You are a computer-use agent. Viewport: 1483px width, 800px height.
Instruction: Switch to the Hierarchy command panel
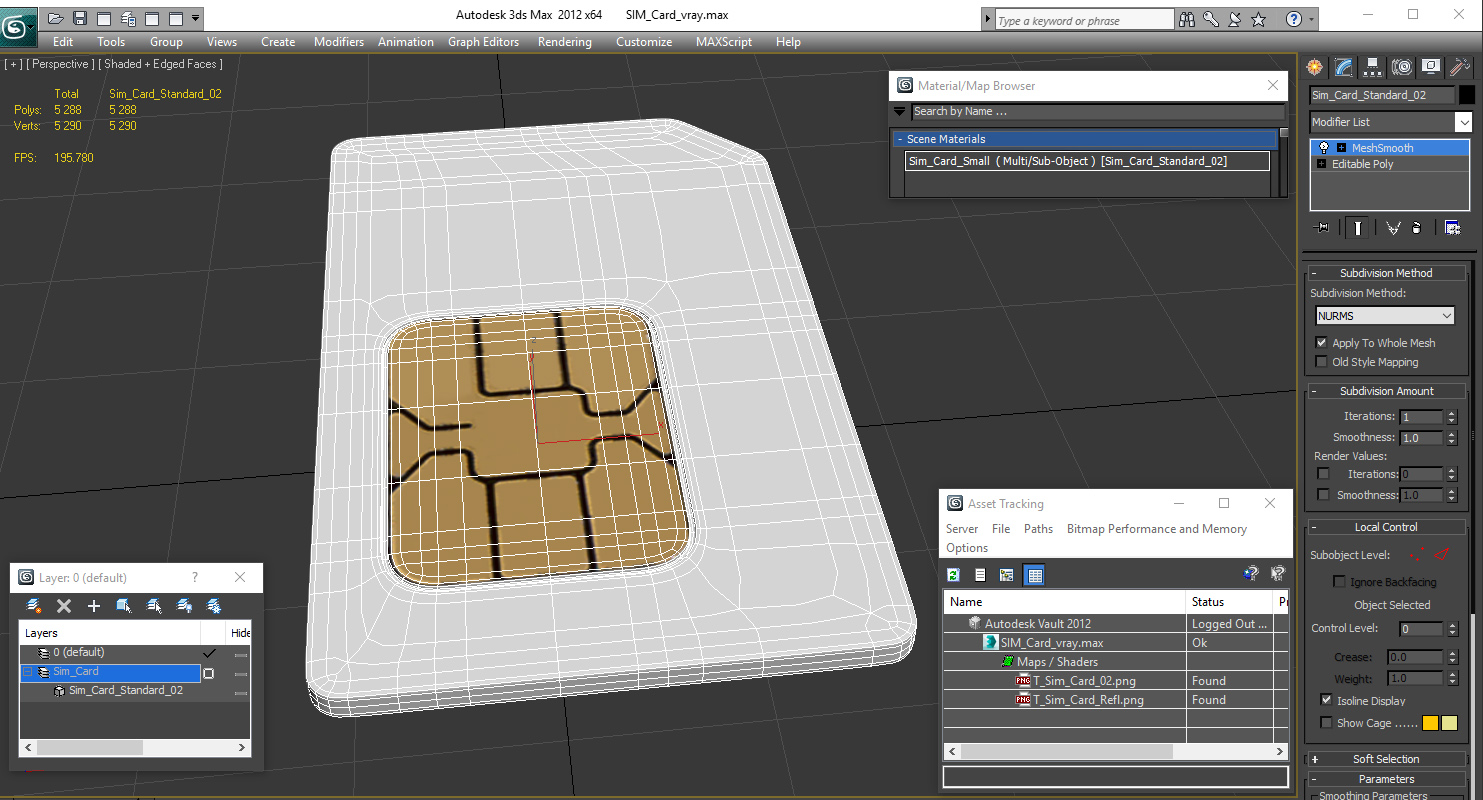[x=1373, y=67]
